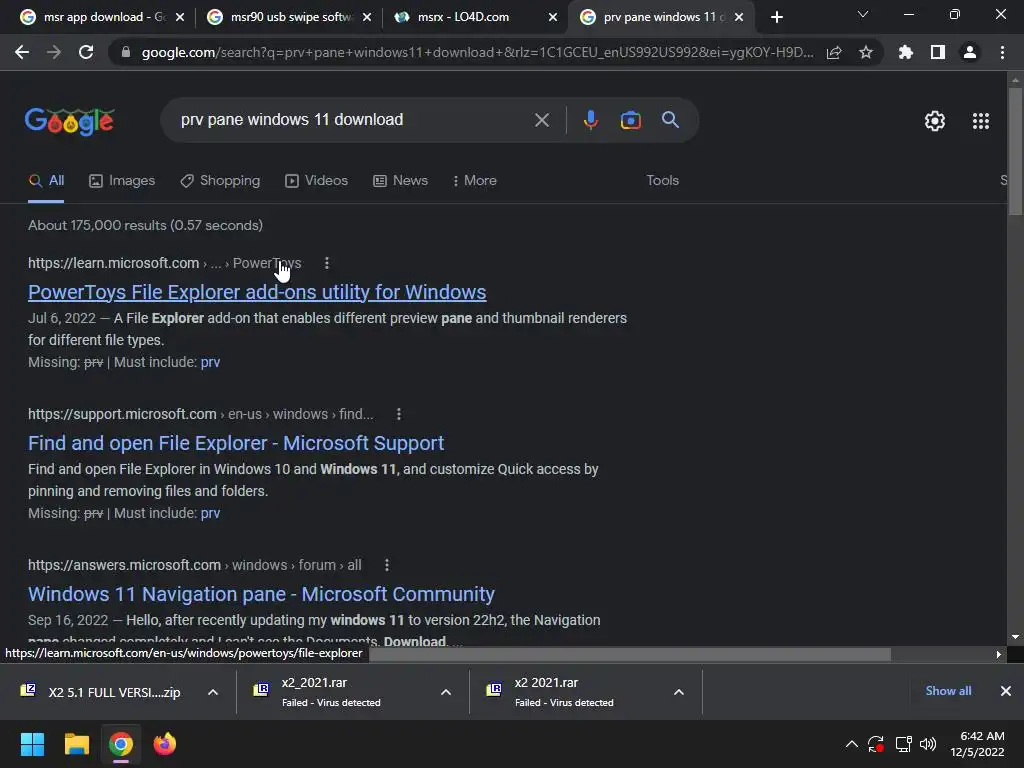Select Shopping search filter

[x=220, y=181]
